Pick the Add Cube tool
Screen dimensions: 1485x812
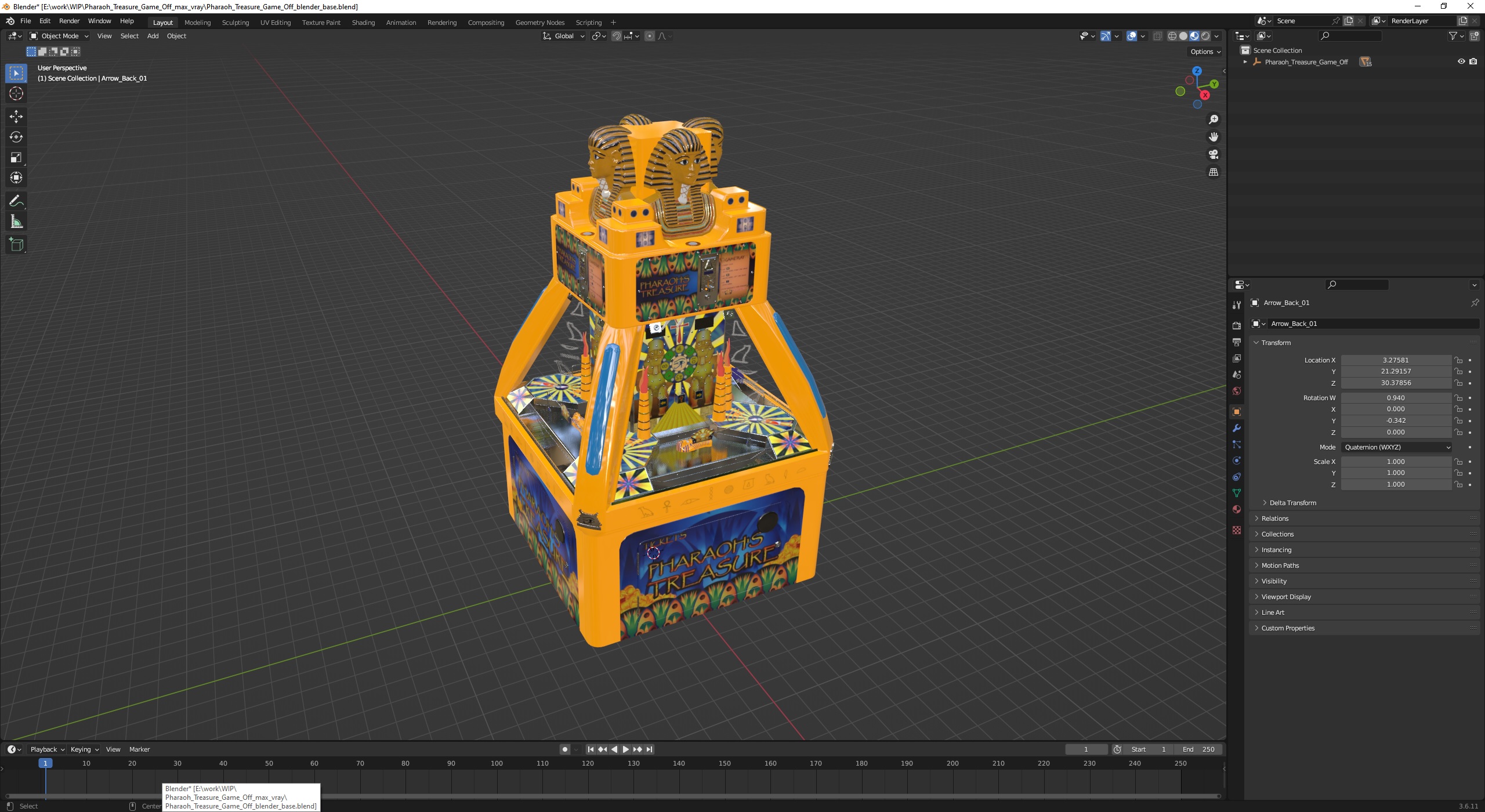[16, 245]
